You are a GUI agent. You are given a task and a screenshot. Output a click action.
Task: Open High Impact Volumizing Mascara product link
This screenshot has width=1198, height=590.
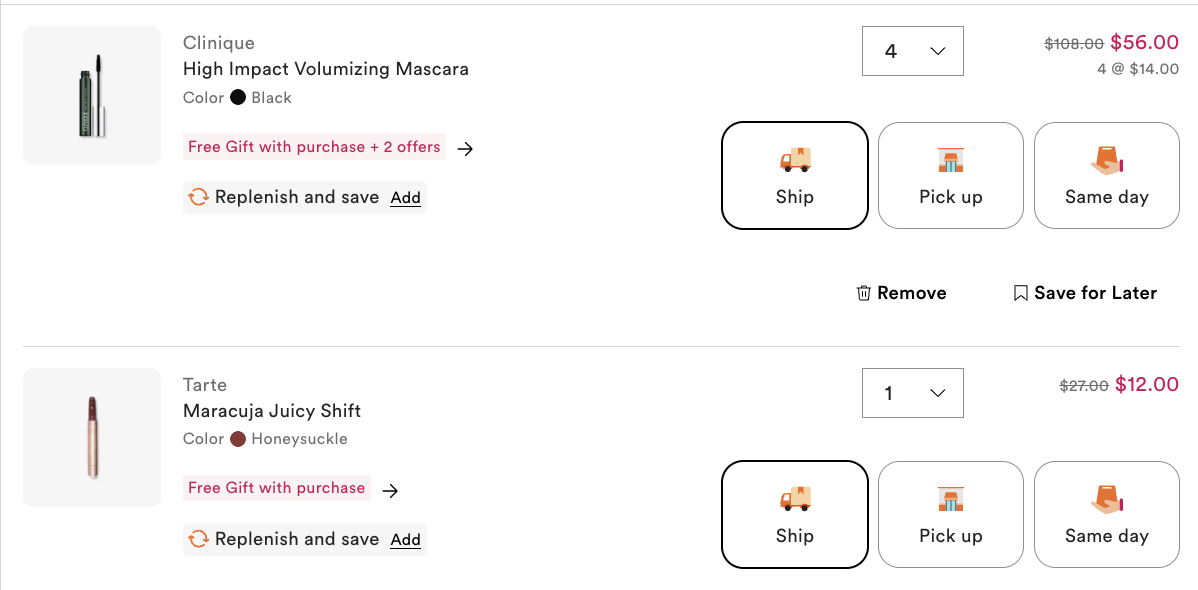click(325, 69)
